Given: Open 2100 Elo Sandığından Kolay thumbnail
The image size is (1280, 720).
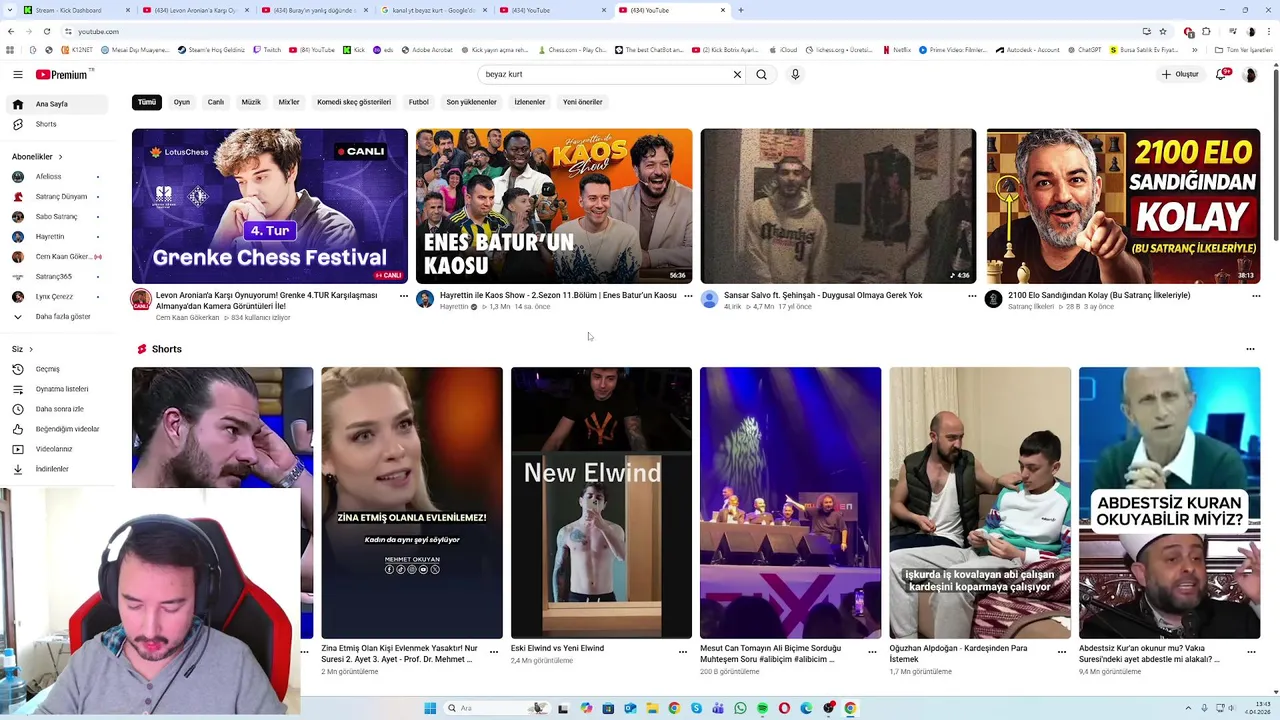Looking at the screenshot, I should pyautogui.click(x=1123, y=206).
